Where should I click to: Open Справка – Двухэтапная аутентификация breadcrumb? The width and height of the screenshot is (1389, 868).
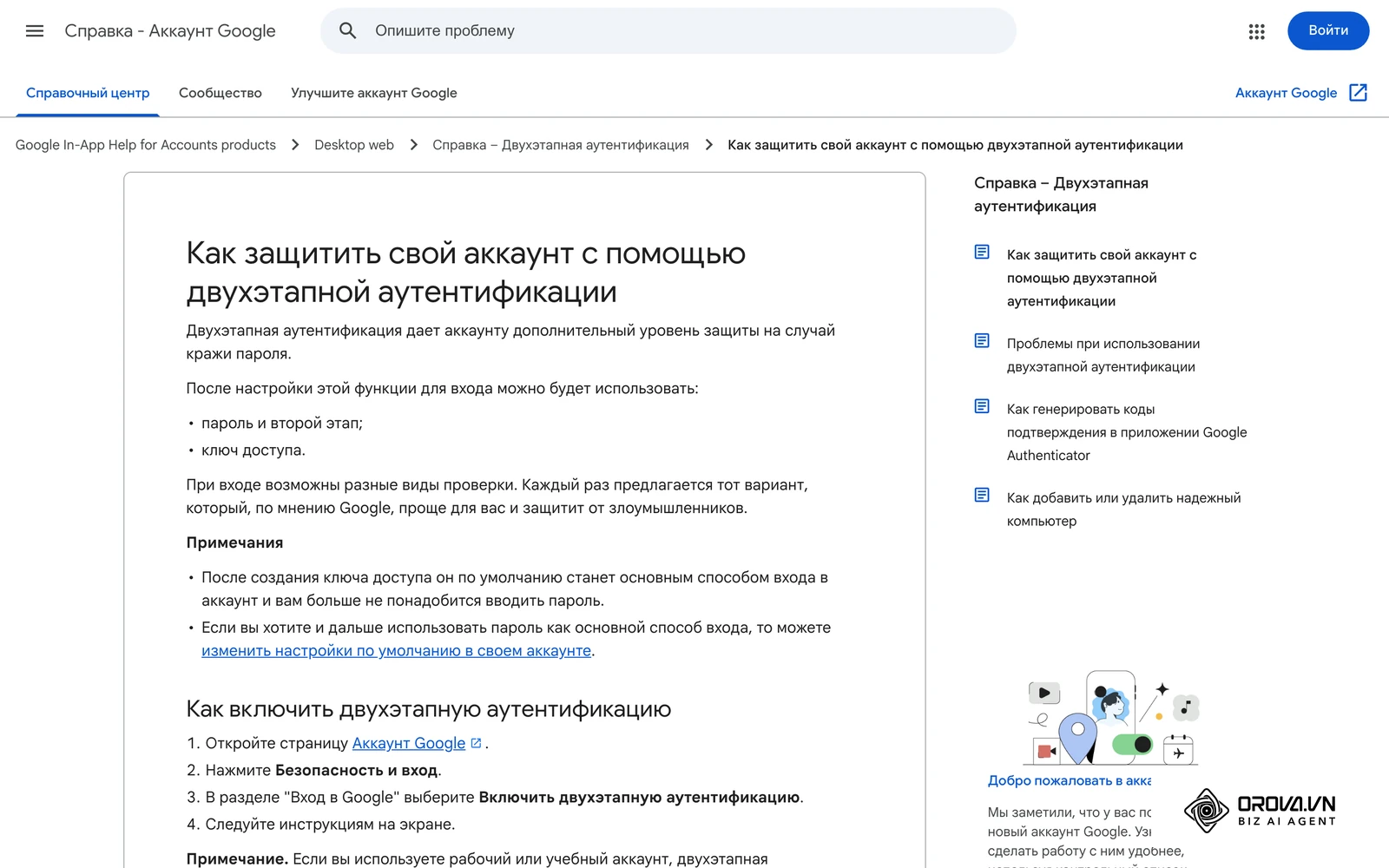561,145
